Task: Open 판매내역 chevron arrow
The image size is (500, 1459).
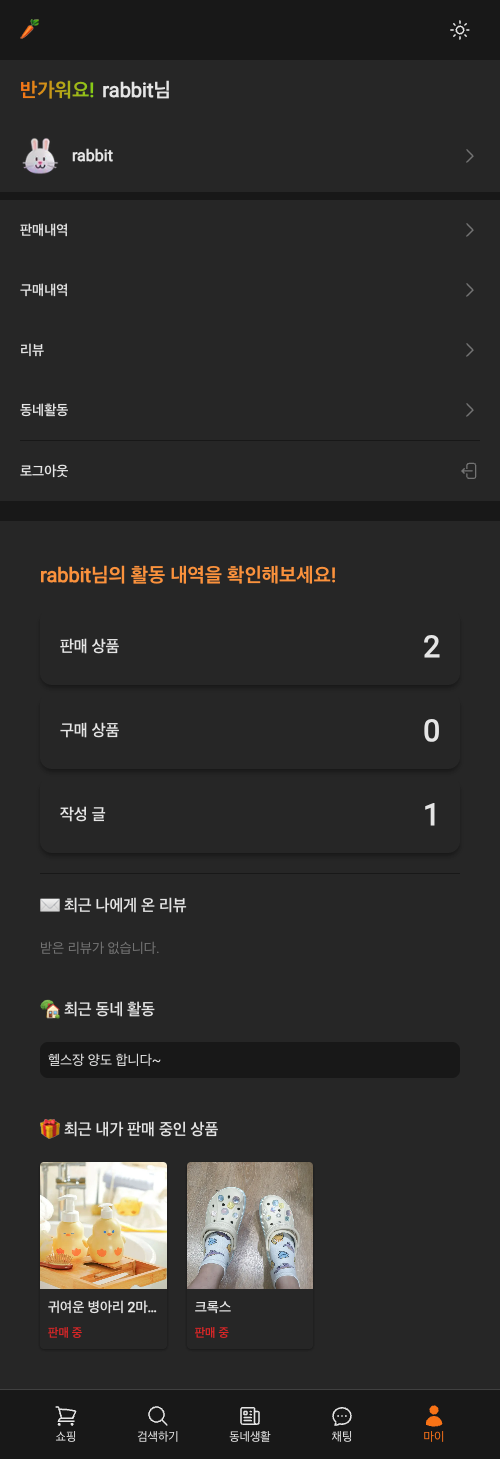Action: click(x=470, y=230)
